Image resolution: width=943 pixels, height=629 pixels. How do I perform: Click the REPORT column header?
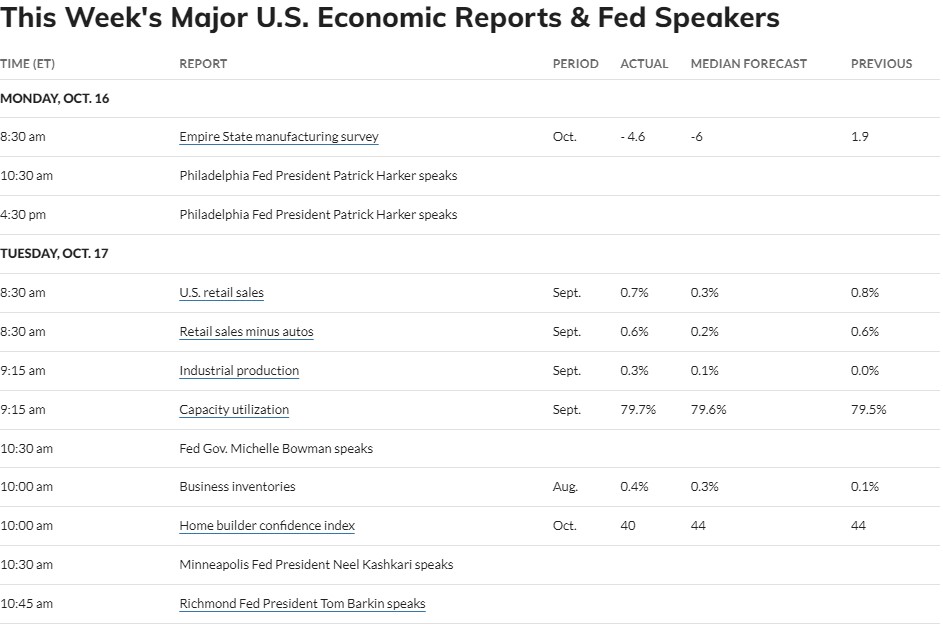[x=203, y=64]
